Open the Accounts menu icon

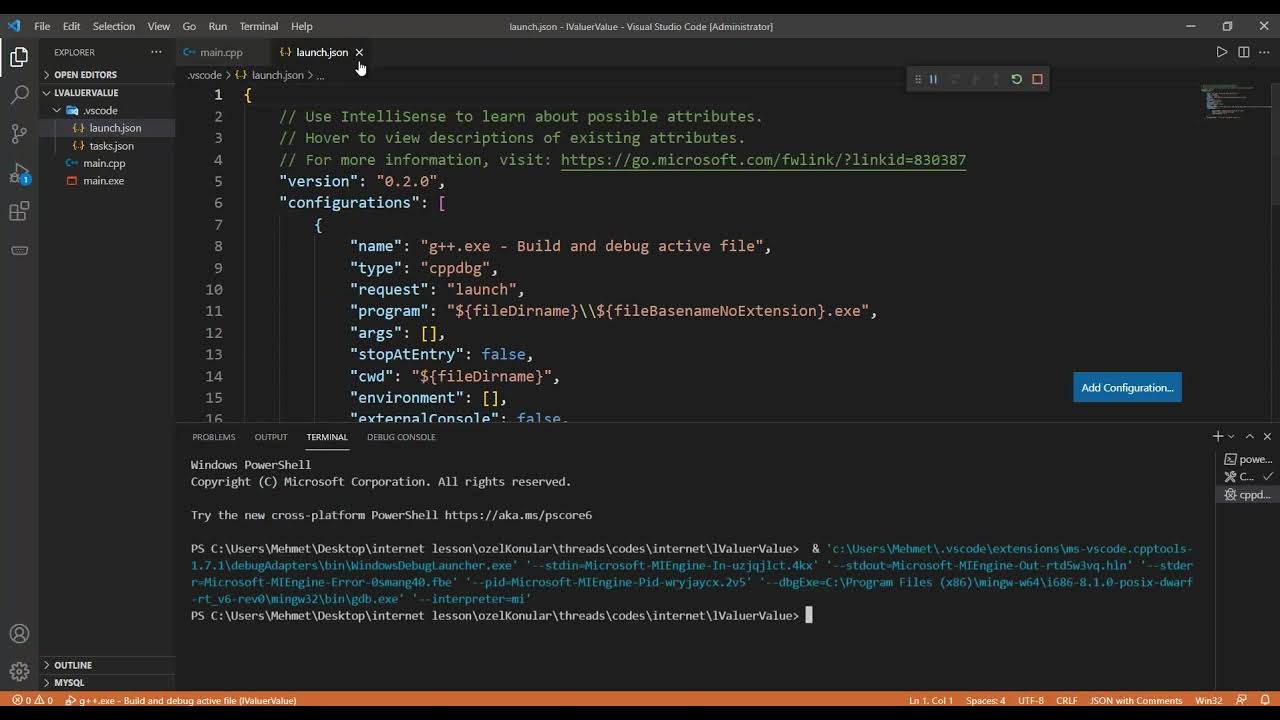click(x=19, y=634)
